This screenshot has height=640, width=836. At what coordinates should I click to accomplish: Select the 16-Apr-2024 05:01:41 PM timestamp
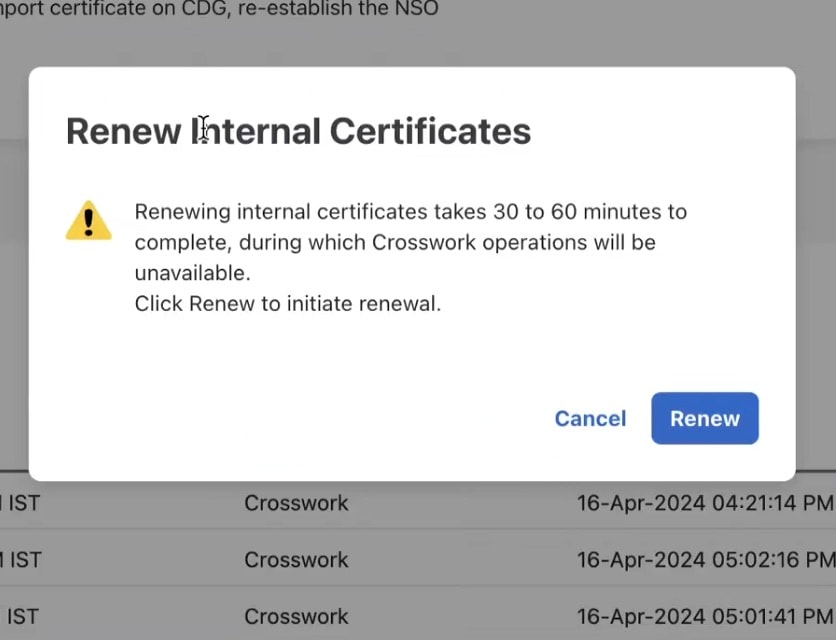[705, 616]
